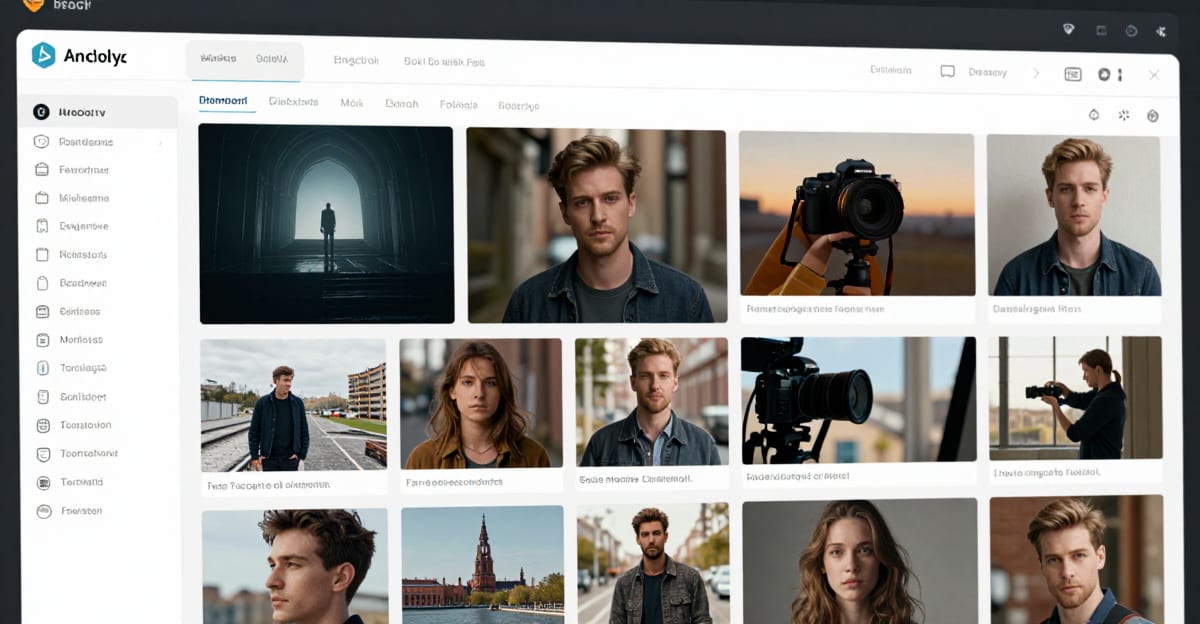Open the vertical dots menu in top toolbar
This screenshot has height=624, width=1200.
(x=1120, y=75)
